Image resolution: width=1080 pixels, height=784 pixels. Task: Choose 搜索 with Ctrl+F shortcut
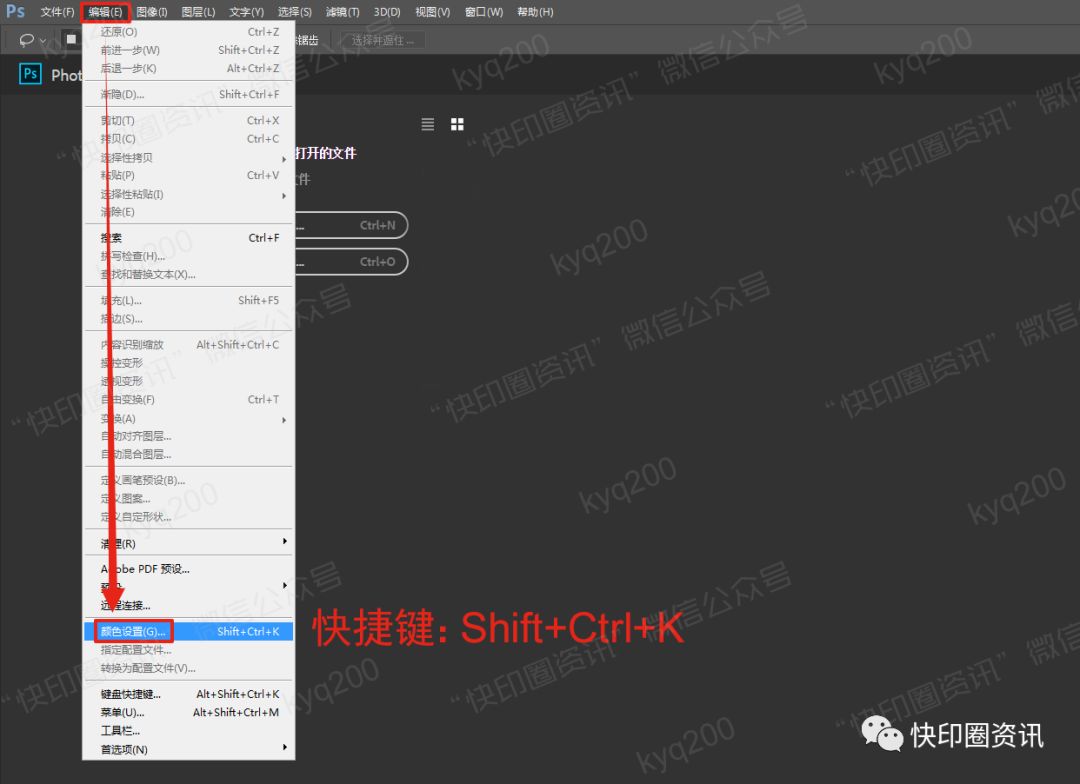click(x=189, y=238)
